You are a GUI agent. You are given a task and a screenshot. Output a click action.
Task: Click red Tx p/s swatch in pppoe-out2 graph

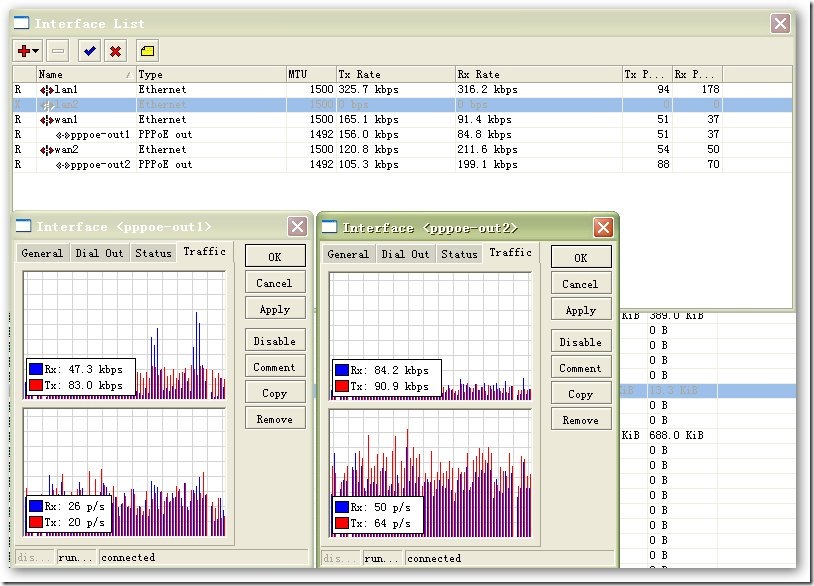point(342,523)
